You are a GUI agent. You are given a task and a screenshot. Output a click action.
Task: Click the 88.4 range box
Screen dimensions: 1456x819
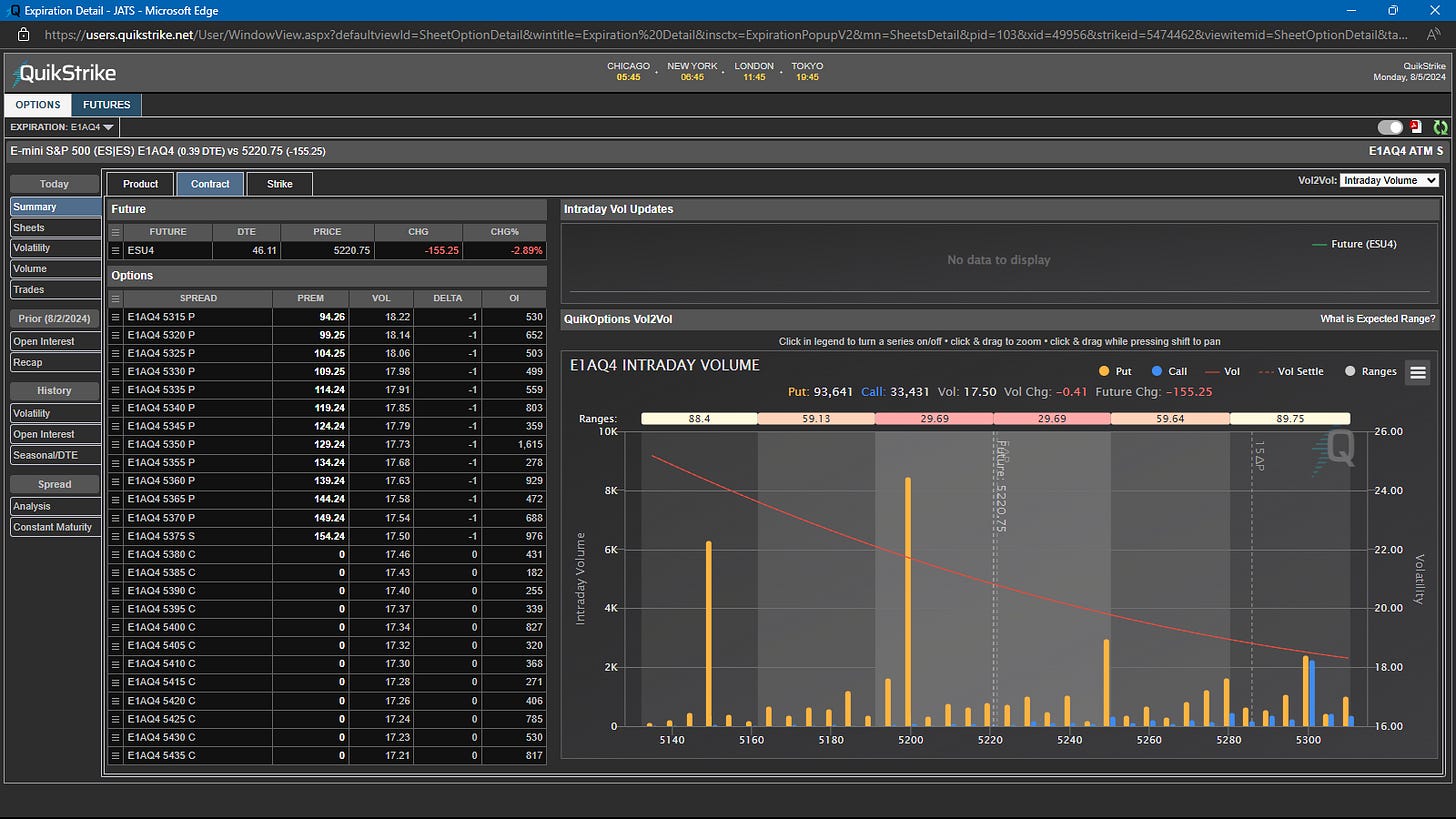coord(699,419)
